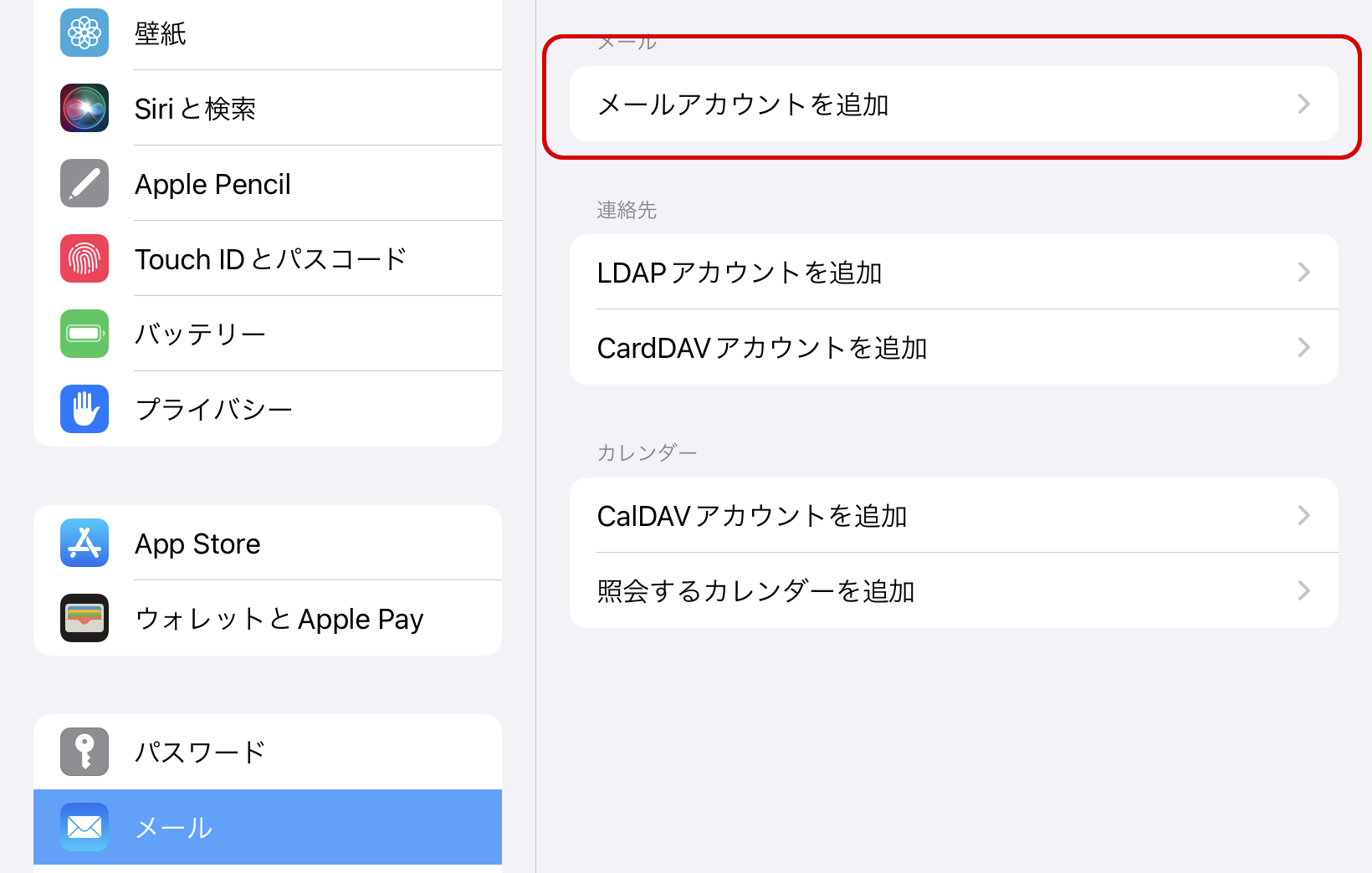The width and height of the screenshot is (1372, 873).
Task: Open the ウォレット wallet icon
Action: coord(84,618)
